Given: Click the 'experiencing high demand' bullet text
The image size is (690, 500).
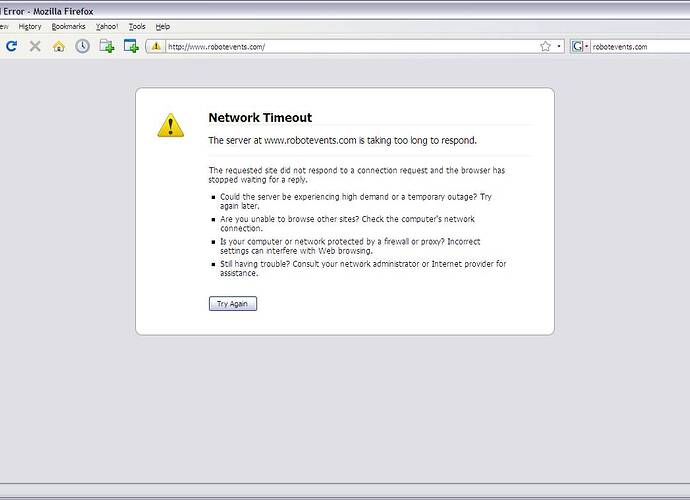Looking at the screenshot, I should click(356, 201).
